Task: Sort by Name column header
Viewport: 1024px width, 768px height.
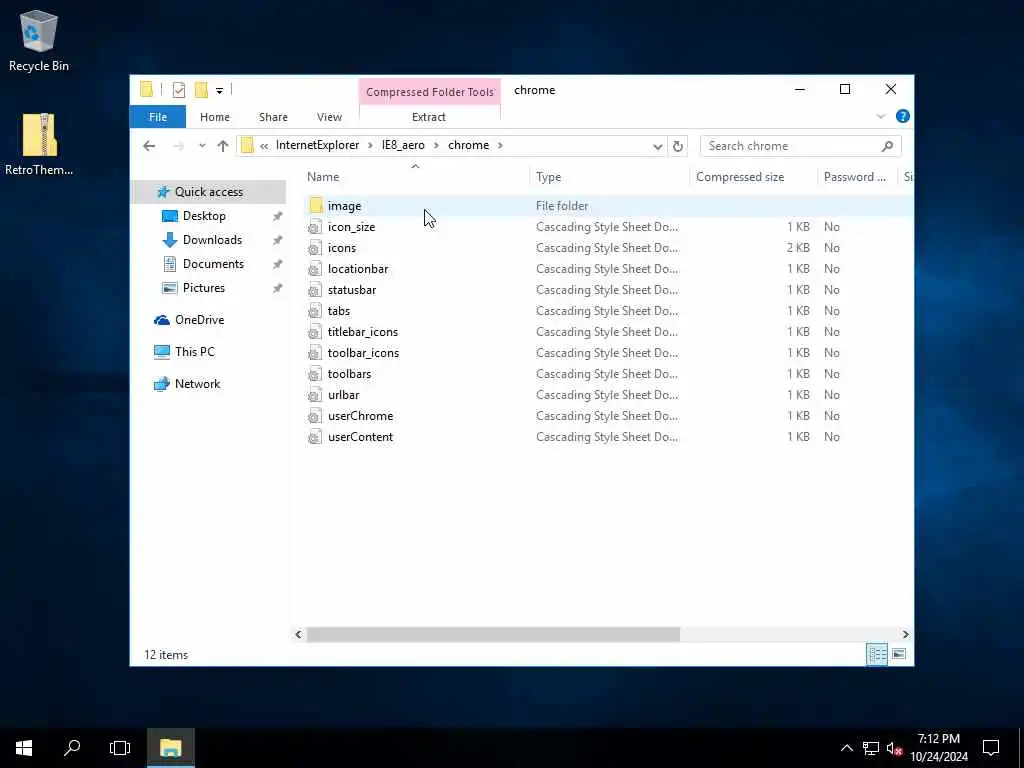Action: [x=417, y=177]
